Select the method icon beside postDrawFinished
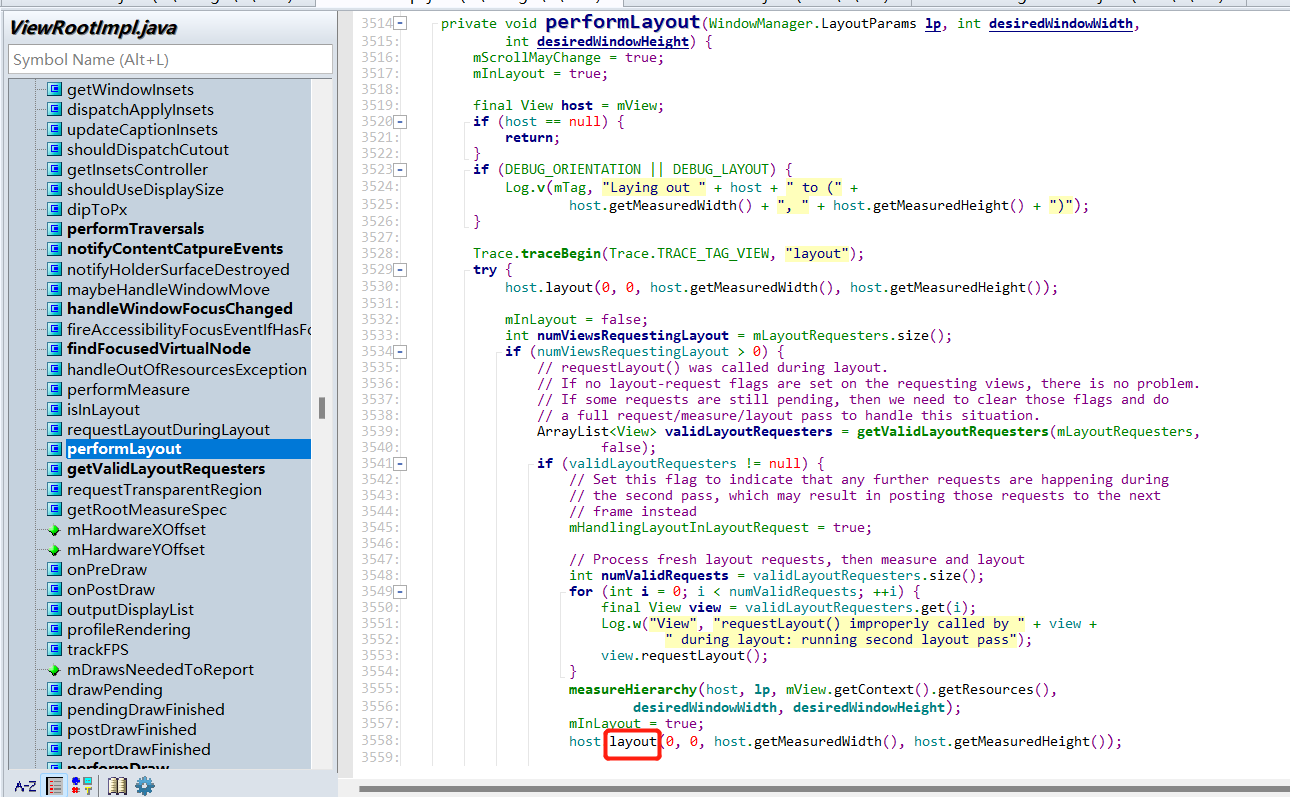Viewport: 1290px width, 797px height. coord(54,730)
